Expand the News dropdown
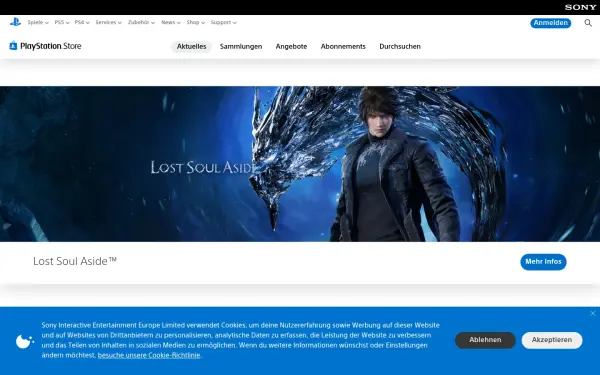Viewport: 600px width, 375px height. pos(171,23)
